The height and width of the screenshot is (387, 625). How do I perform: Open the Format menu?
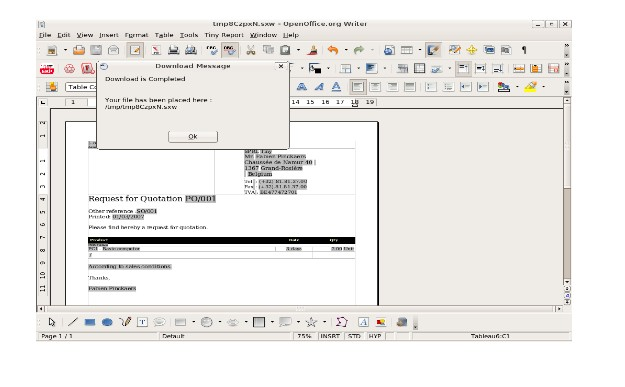[136, 35]
